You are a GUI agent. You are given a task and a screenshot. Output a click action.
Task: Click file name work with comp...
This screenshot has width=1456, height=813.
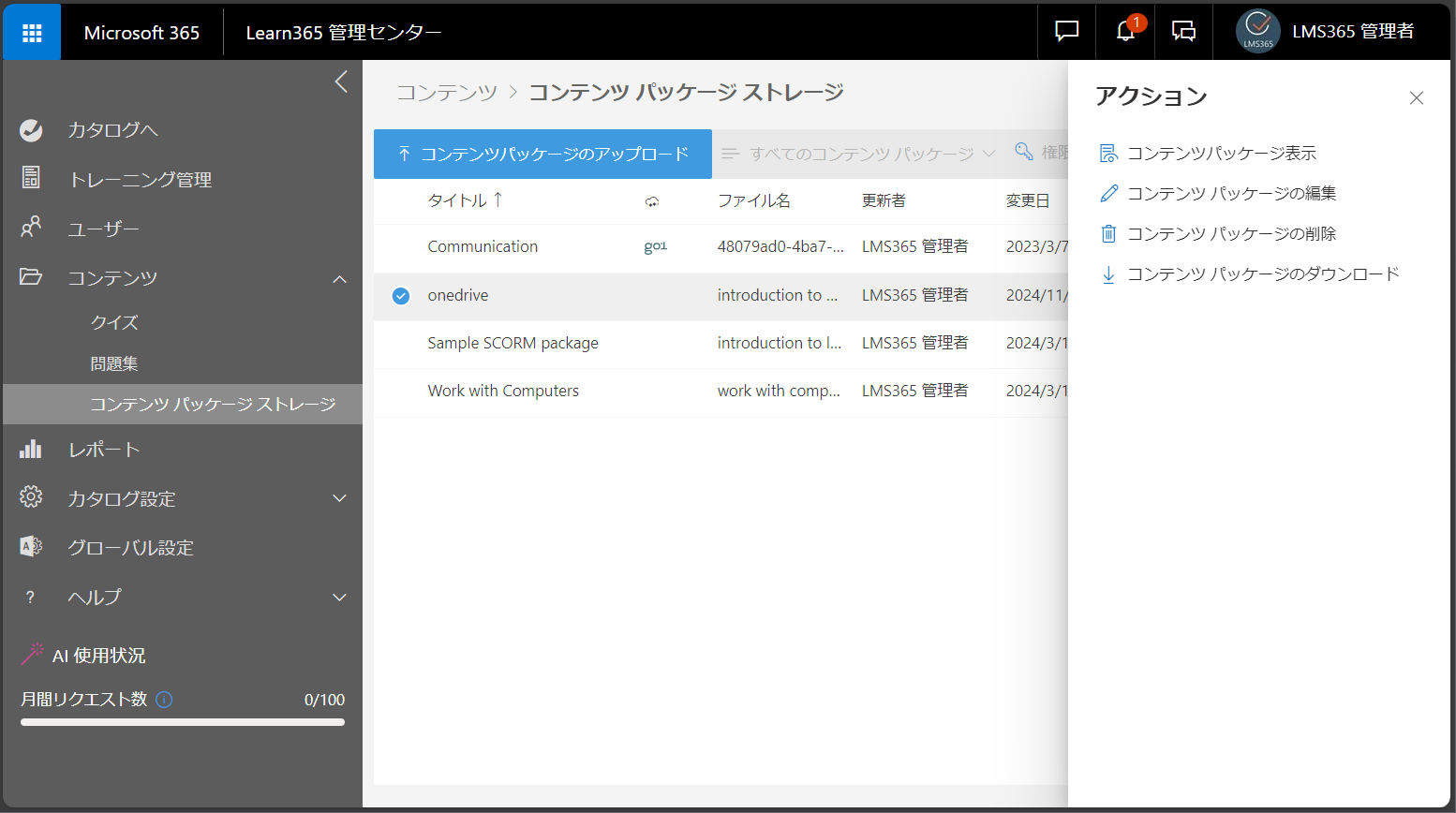tap(779, 391)
